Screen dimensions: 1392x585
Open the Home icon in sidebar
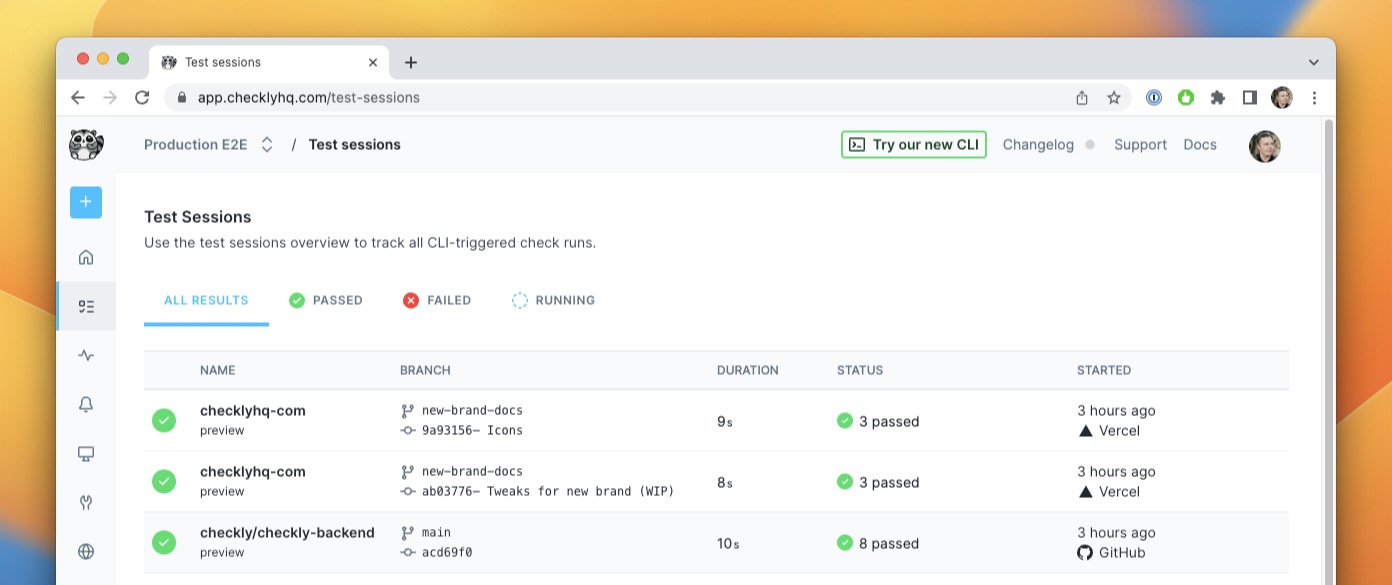86,257
